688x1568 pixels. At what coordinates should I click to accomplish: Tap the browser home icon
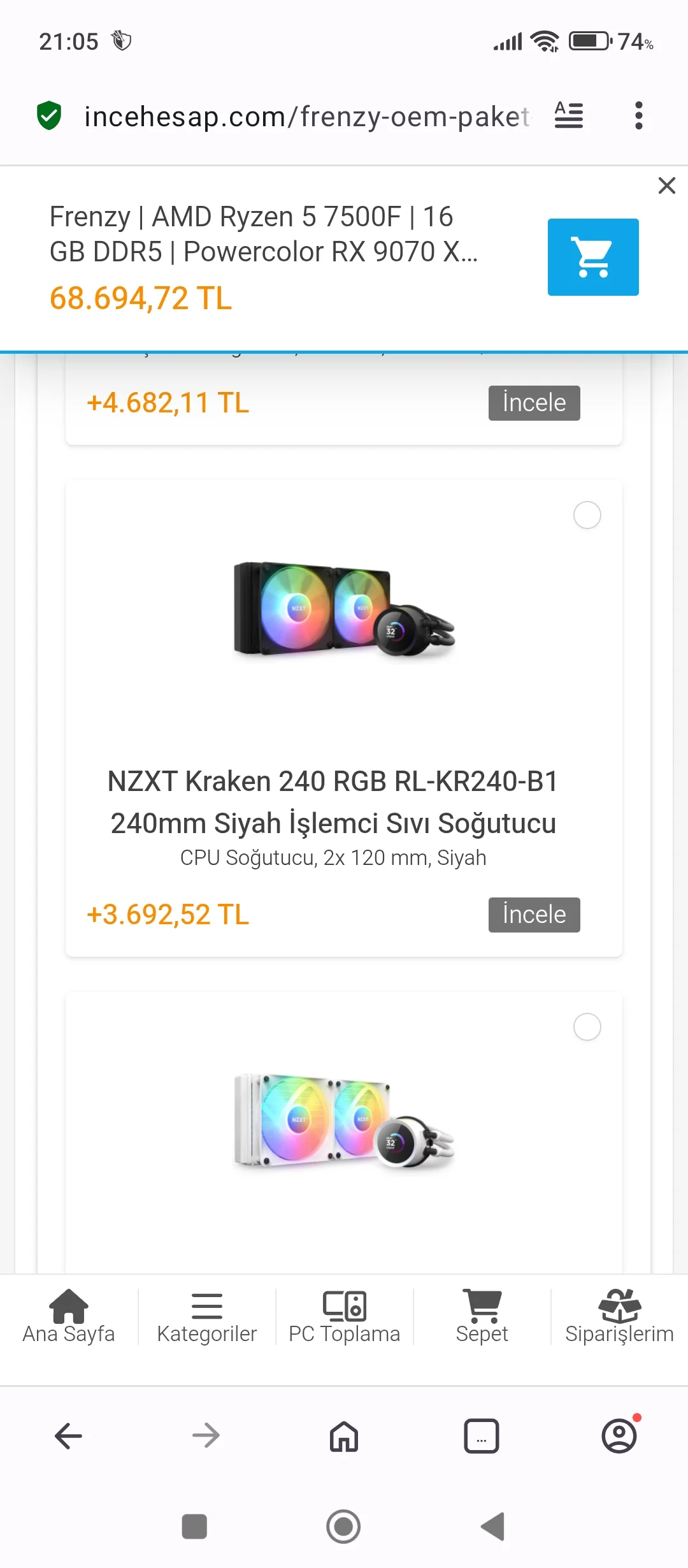tap(344, 1436)
